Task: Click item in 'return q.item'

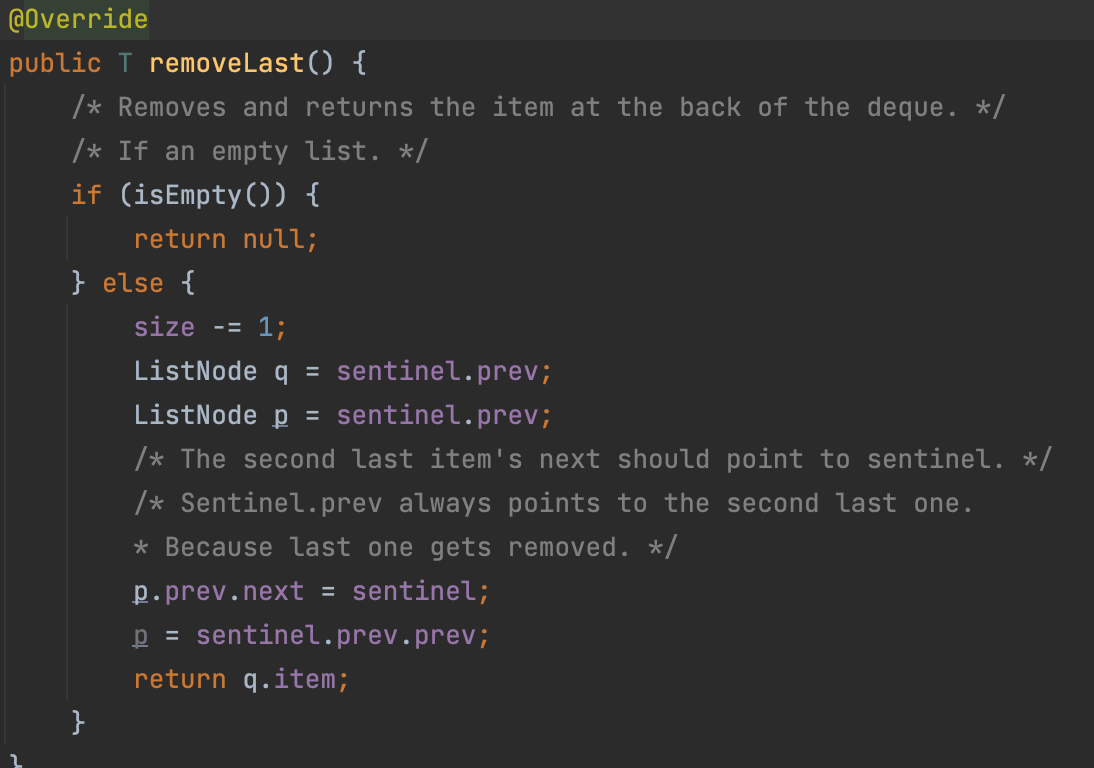Action: [303, 679]
